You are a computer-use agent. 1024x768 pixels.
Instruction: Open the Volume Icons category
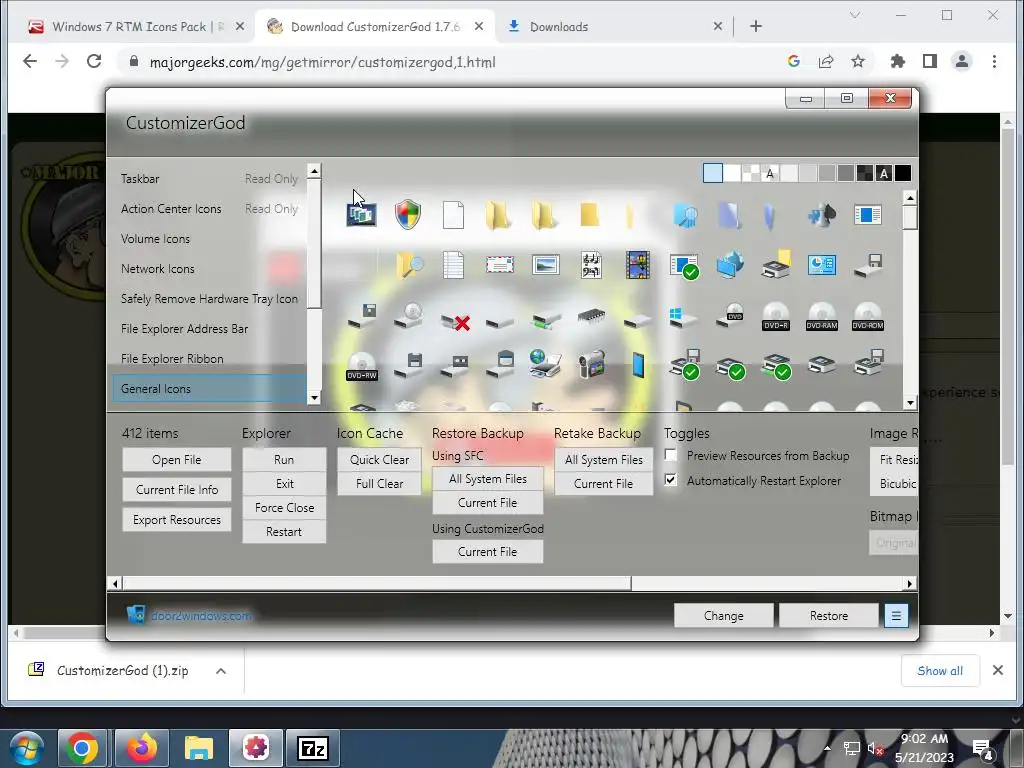(209, 238)
